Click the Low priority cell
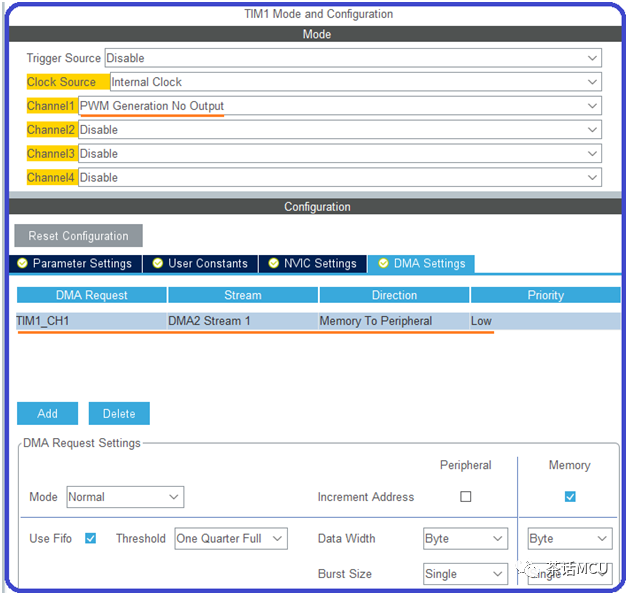Screen dimensions: 628x595 click(x=545, y=321)
